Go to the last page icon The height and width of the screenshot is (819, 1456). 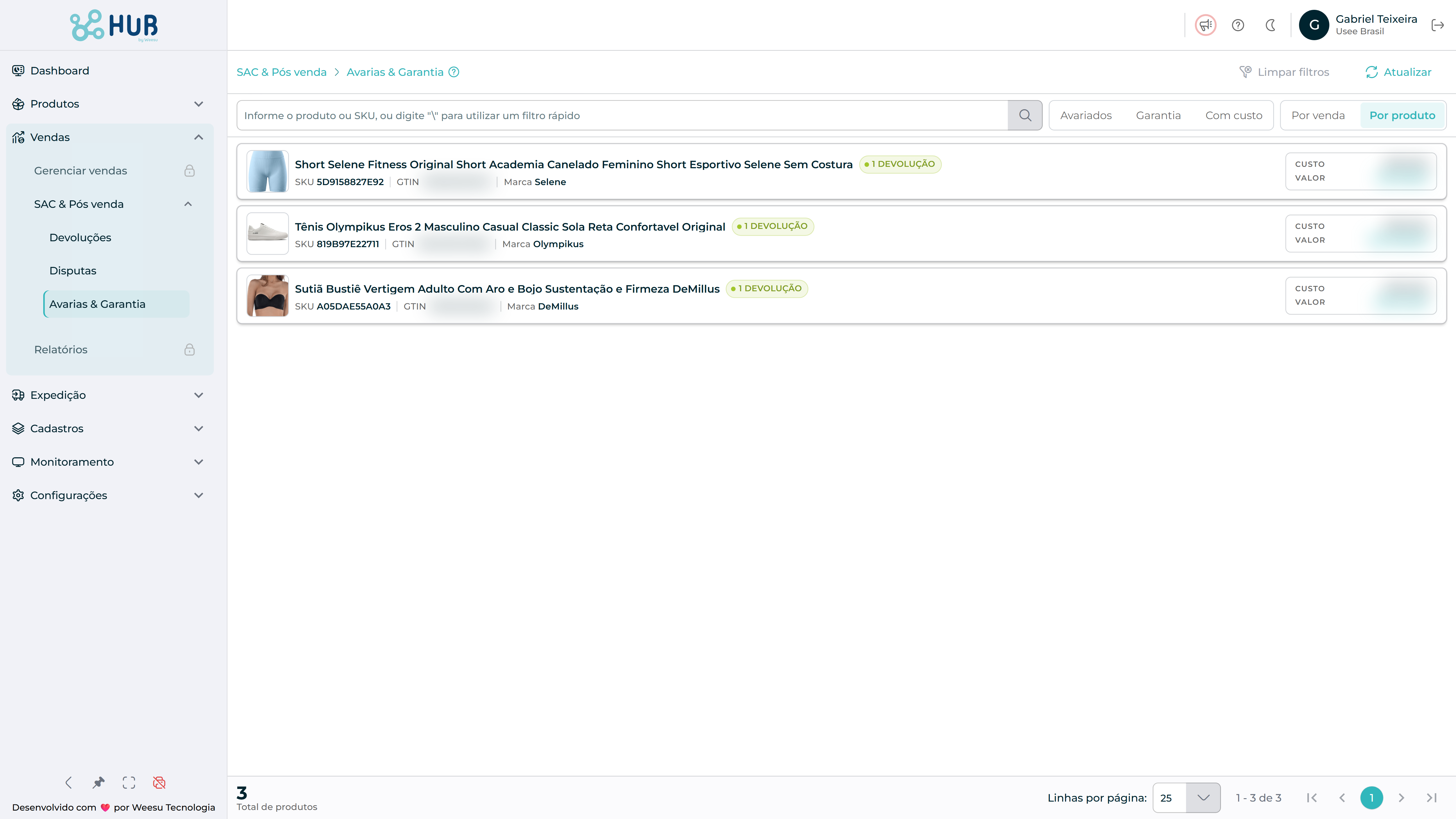1432,798
